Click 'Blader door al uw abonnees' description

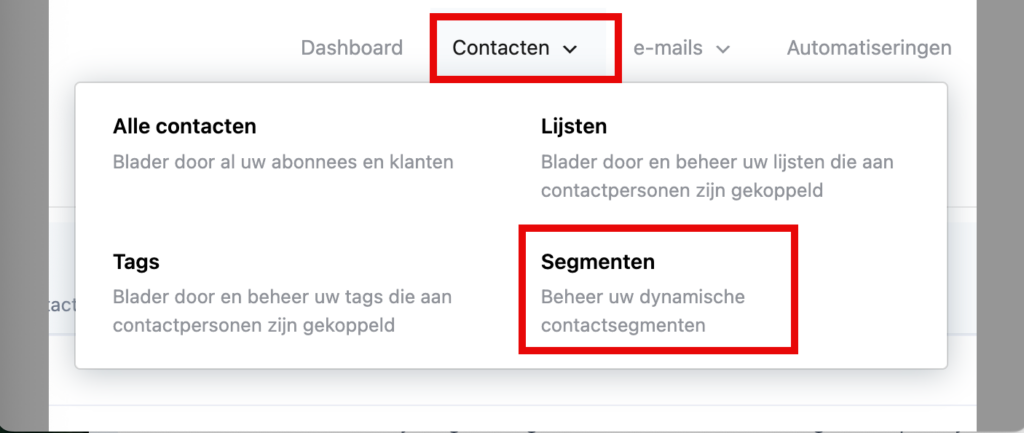[283, 161]
